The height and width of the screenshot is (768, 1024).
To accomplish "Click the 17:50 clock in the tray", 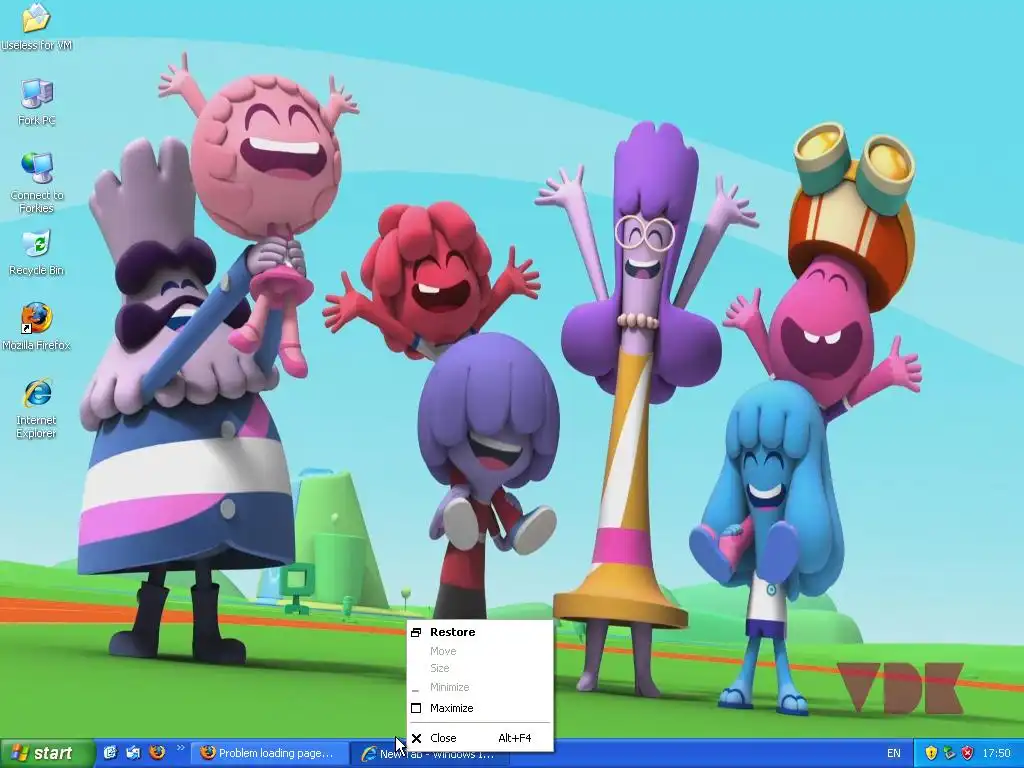I will (996, 753).
